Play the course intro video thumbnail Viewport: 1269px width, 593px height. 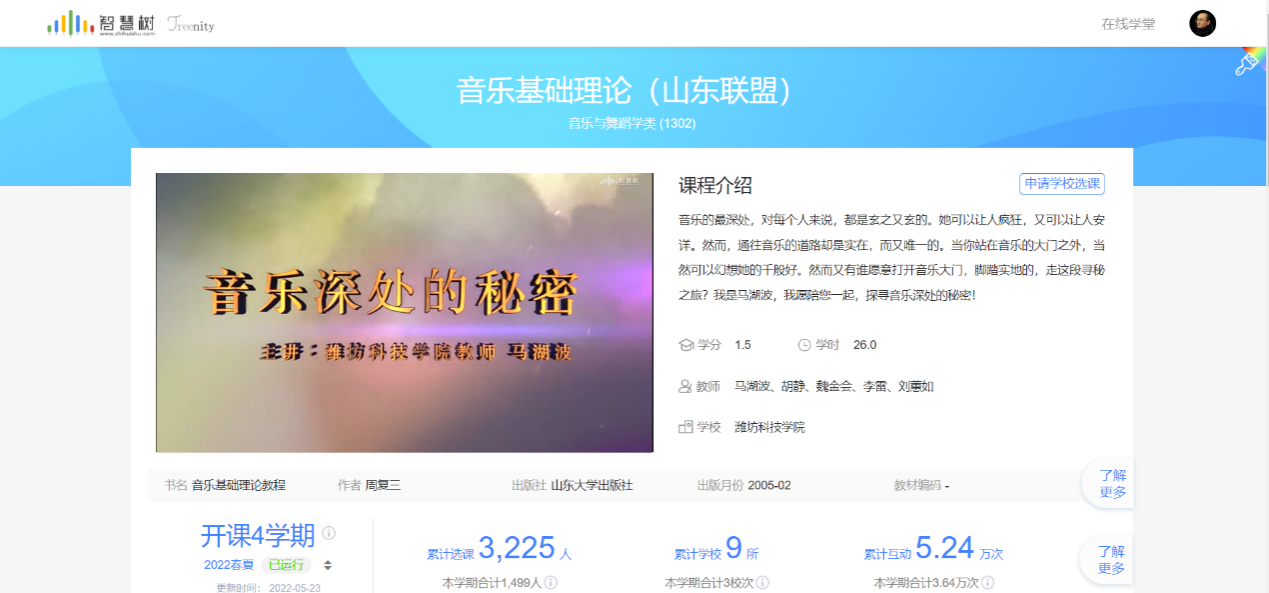[404, 312]
